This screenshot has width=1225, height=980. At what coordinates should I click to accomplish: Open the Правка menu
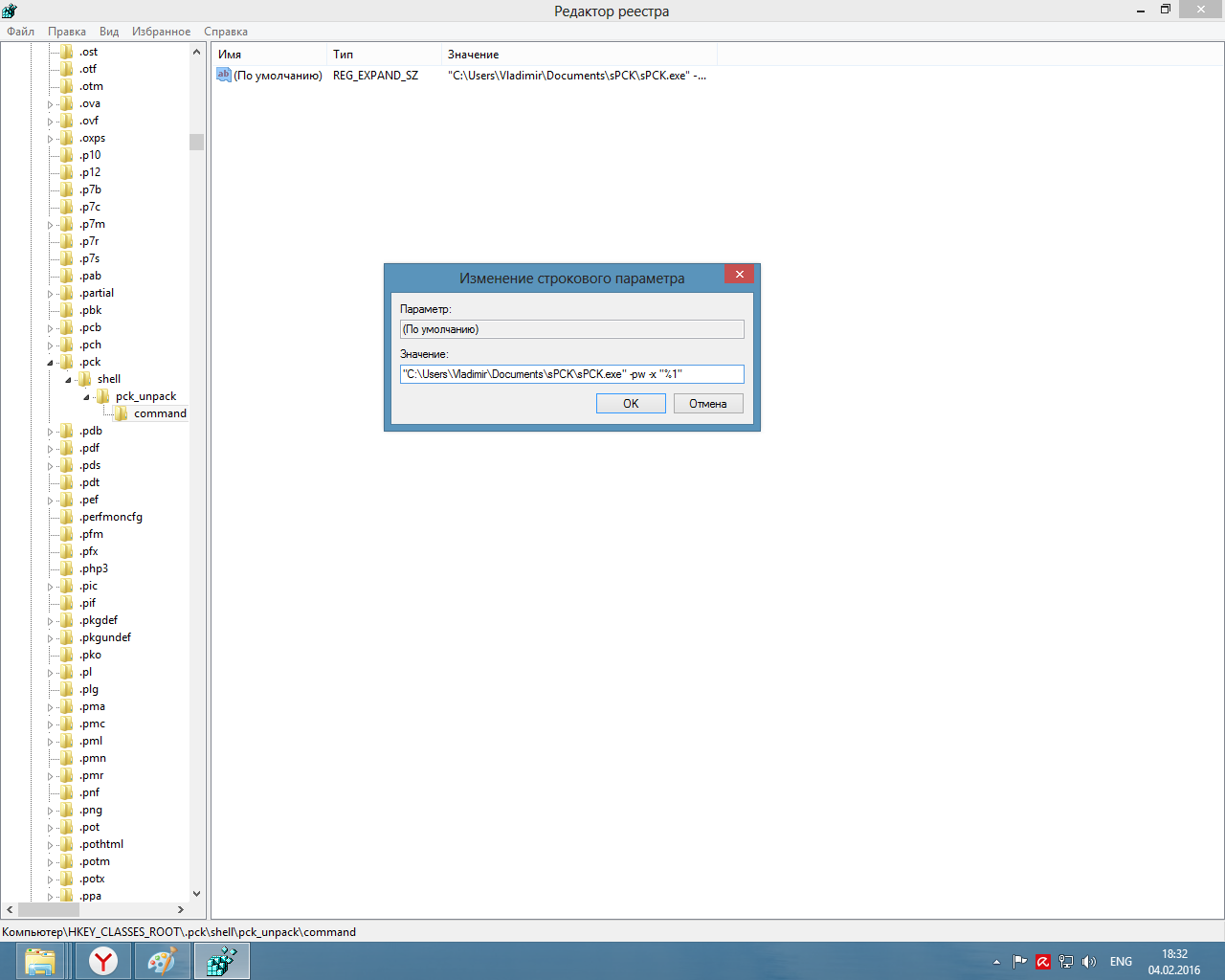click(67, 32)
